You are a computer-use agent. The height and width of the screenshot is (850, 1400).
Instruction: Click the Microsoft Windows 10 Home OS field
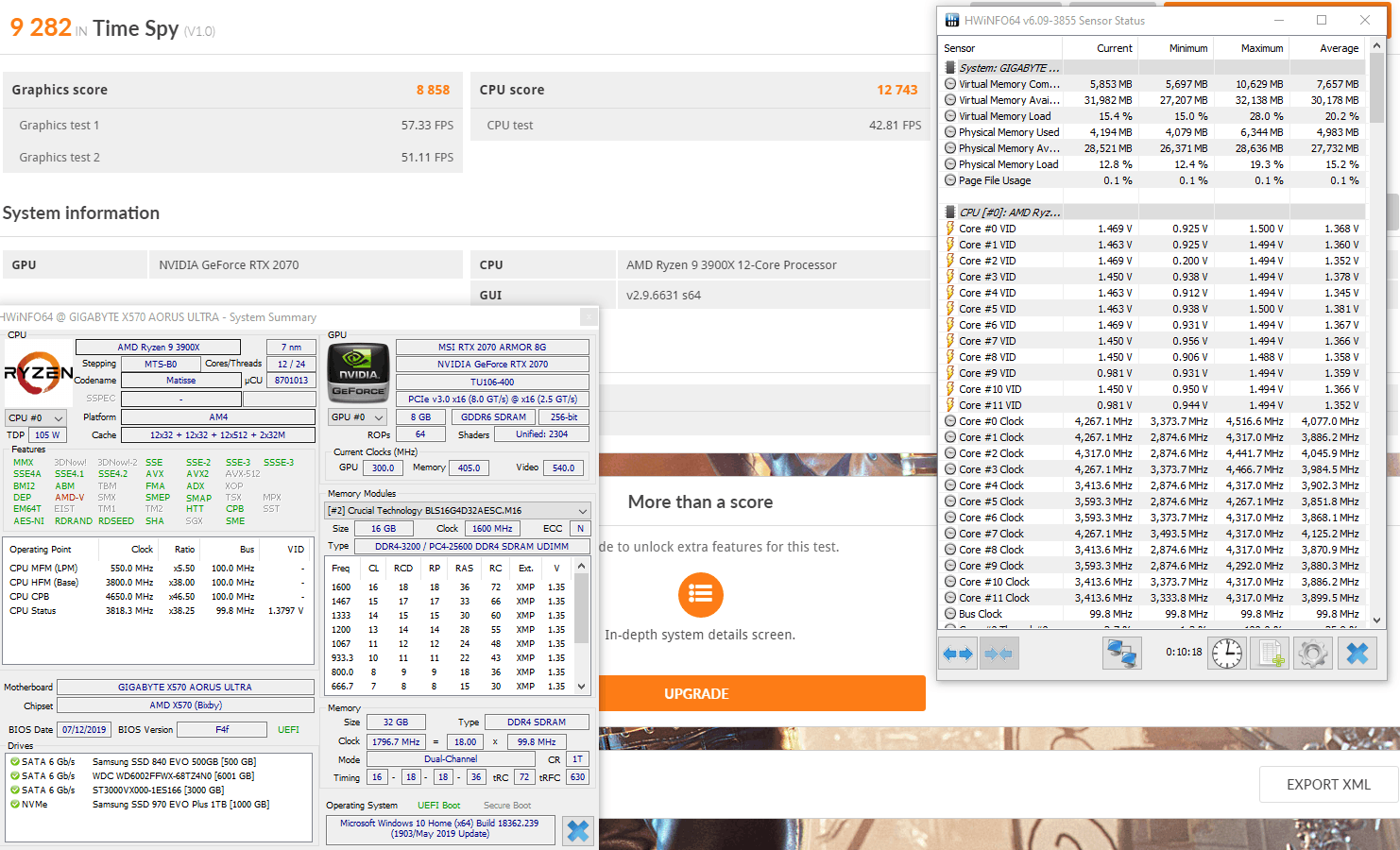pos(440,828)
